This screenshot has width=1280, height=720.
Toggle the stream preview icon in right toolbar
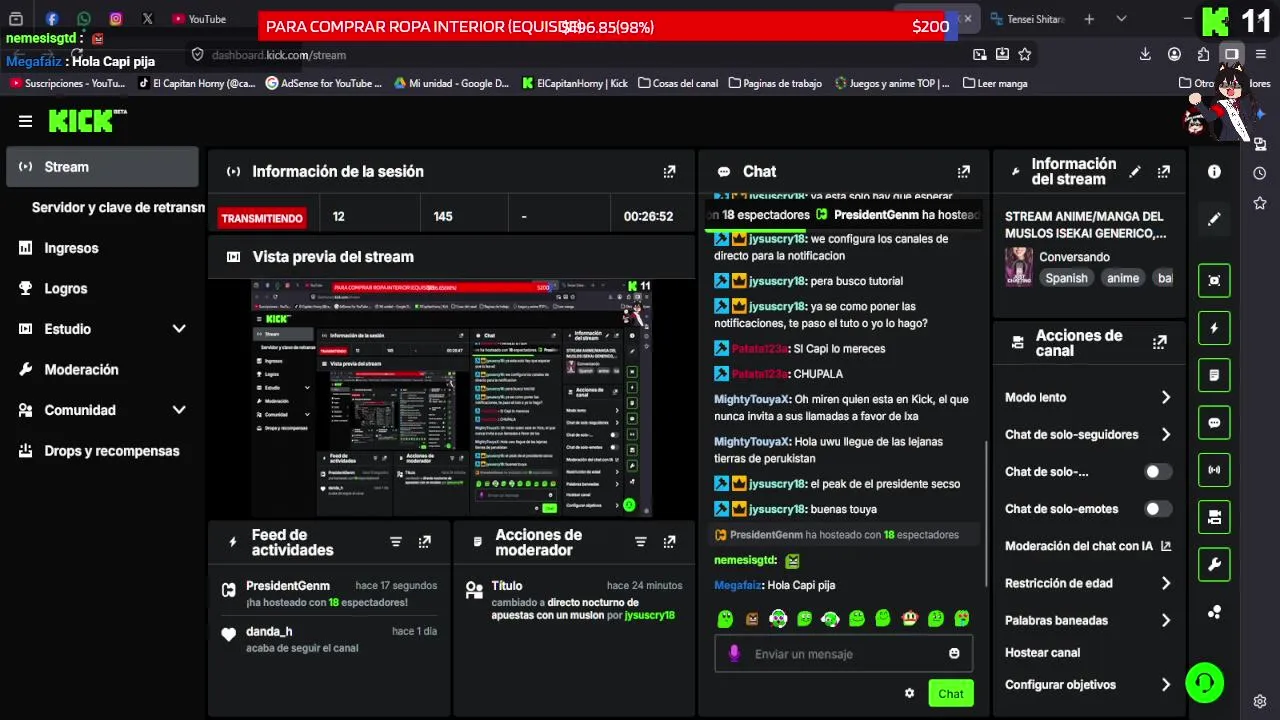[1214, 280]
